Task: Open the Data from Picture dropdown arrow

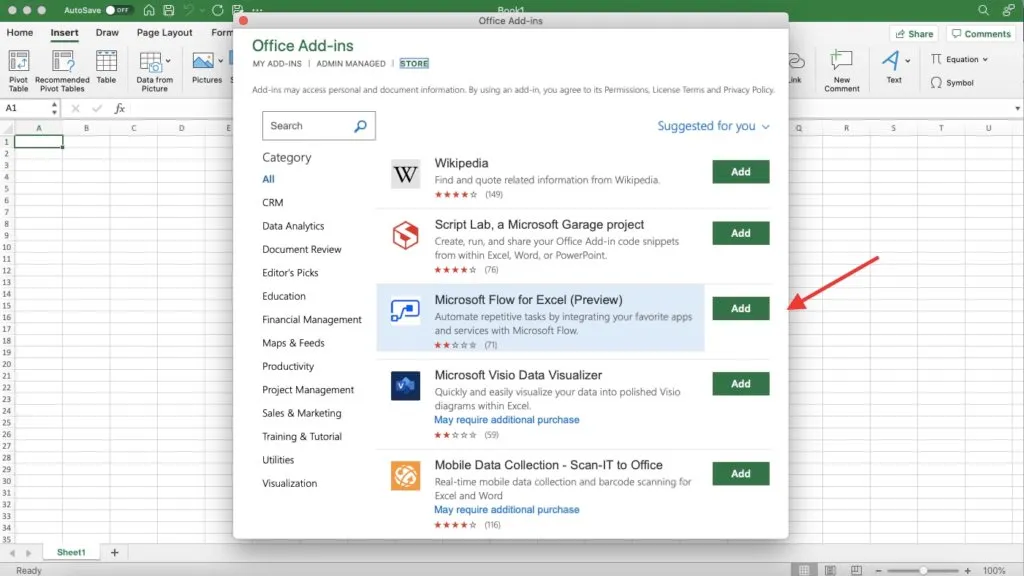Action: (168, 61)
